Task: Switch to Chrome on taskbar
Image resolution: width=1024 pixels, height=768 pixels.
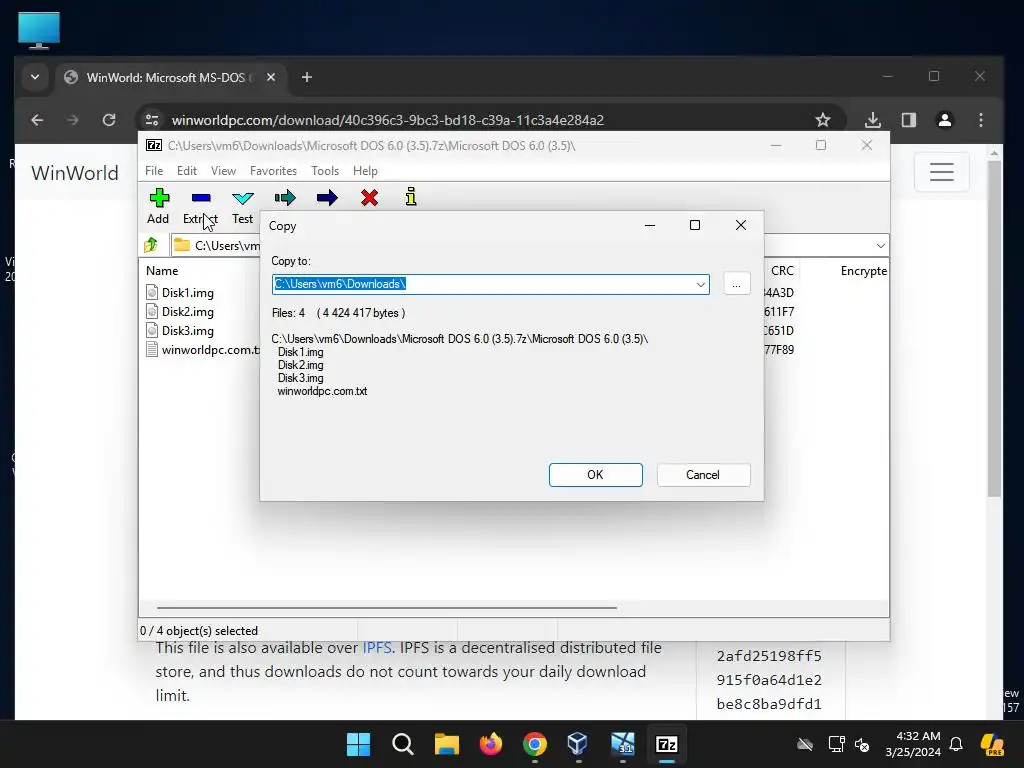Action: click(x=534, y=744)
